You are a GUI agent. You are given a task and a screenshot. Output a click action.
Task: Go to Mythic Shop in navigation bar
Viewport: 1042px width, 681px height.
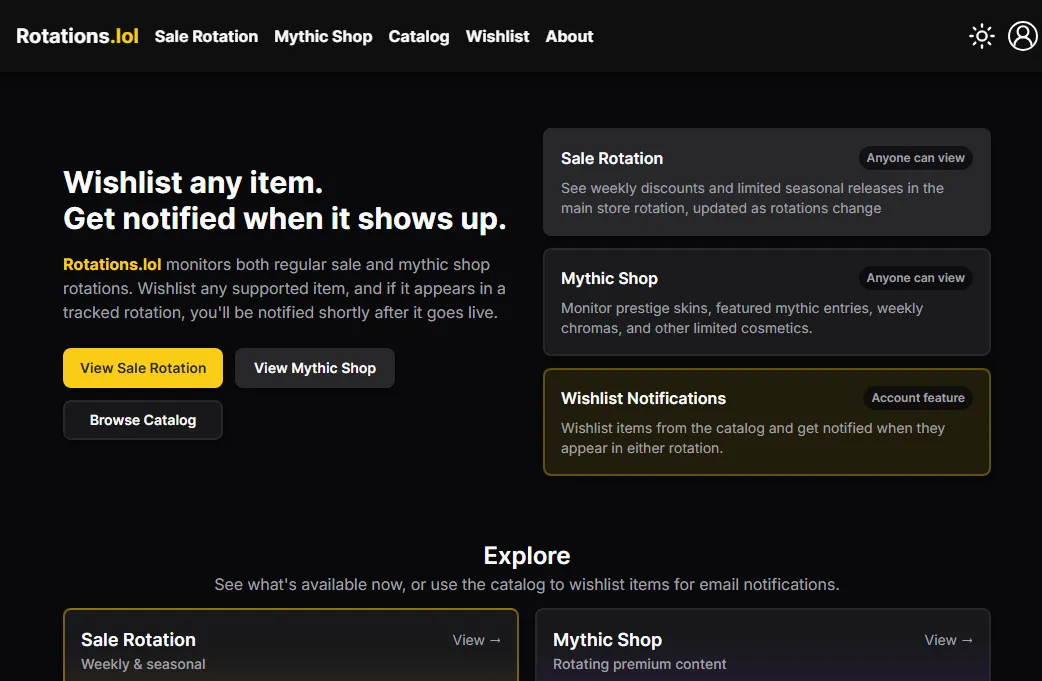pos(323,37)
